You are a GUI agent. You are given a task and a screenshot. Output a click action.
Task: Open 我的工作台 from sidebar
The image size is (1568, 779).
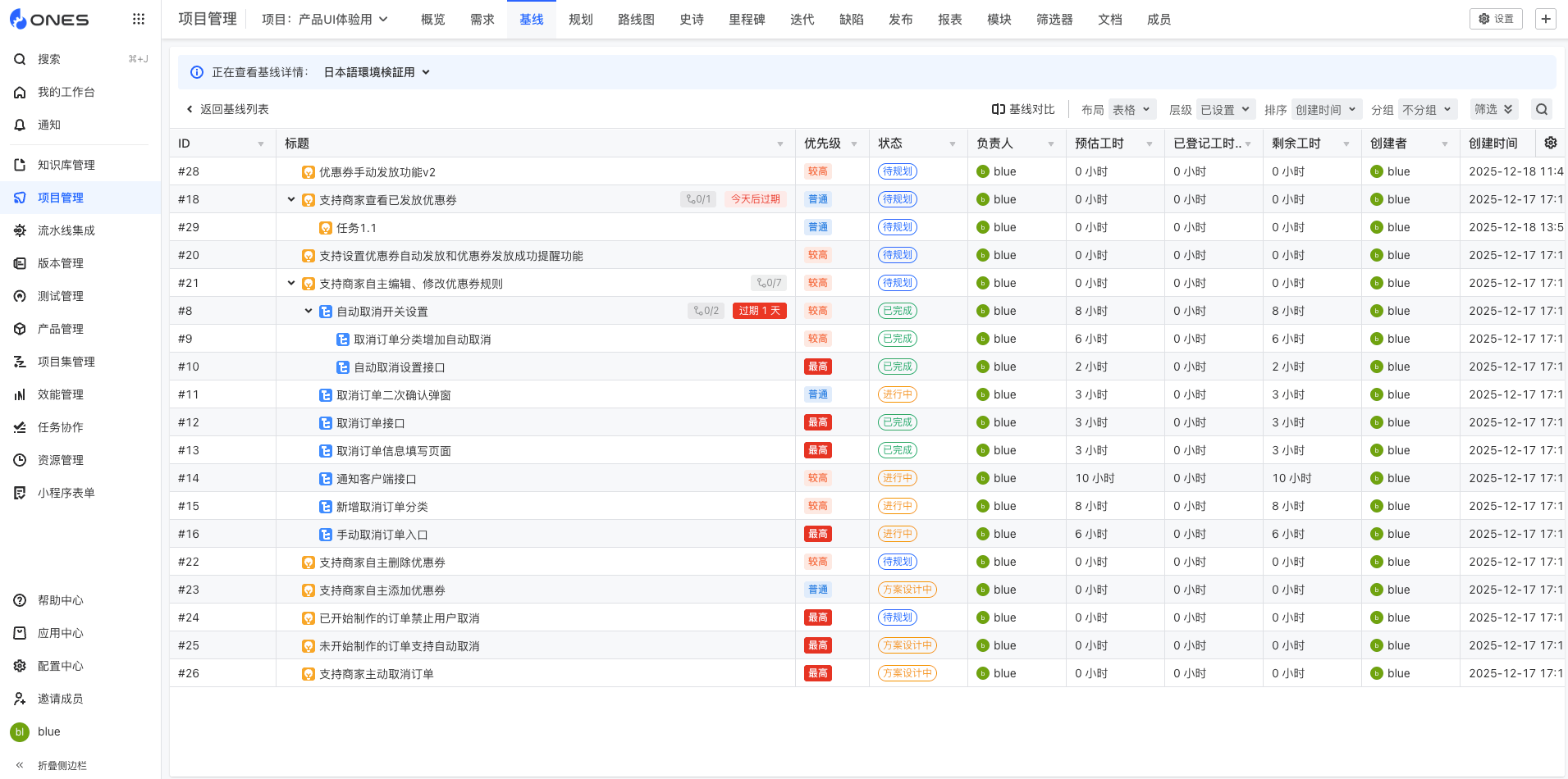66,92
